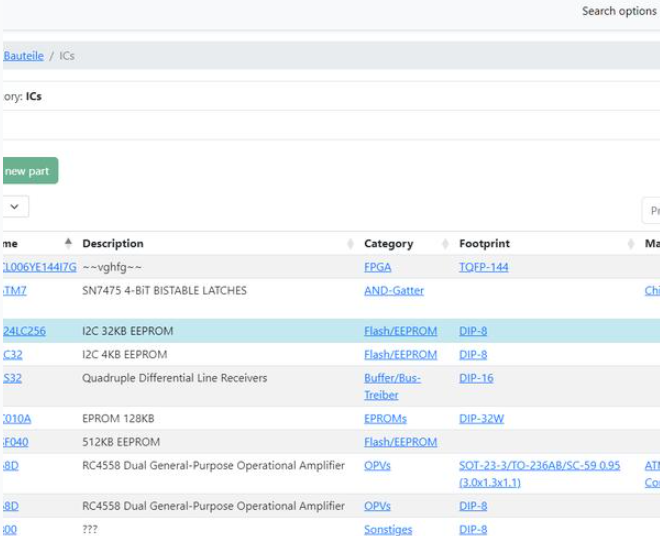This screenshot has width=660, height=536.
Task: Open Sonstiges category link
Action: [388, 530]
